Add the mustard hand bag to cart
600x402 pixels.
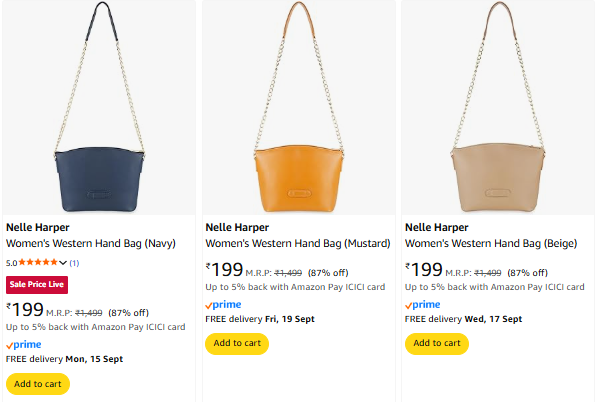point(236,343)
